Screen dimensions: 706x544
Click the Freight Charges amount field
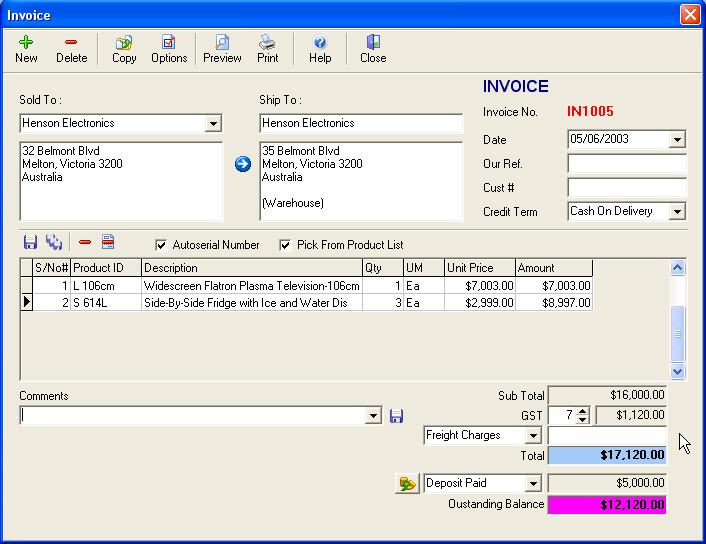click(x=607, y=435)
